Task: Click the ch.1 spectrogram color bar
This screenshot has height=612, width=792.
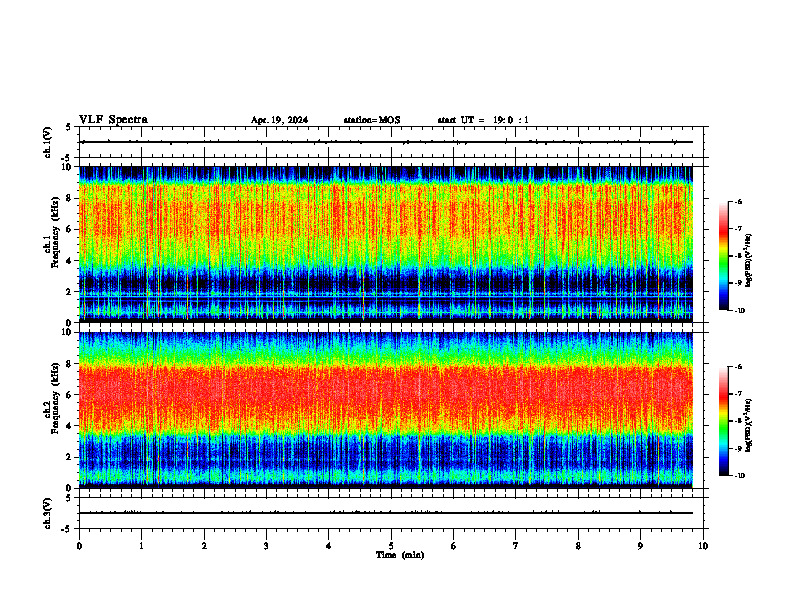Action: click(x=723, y=256)
